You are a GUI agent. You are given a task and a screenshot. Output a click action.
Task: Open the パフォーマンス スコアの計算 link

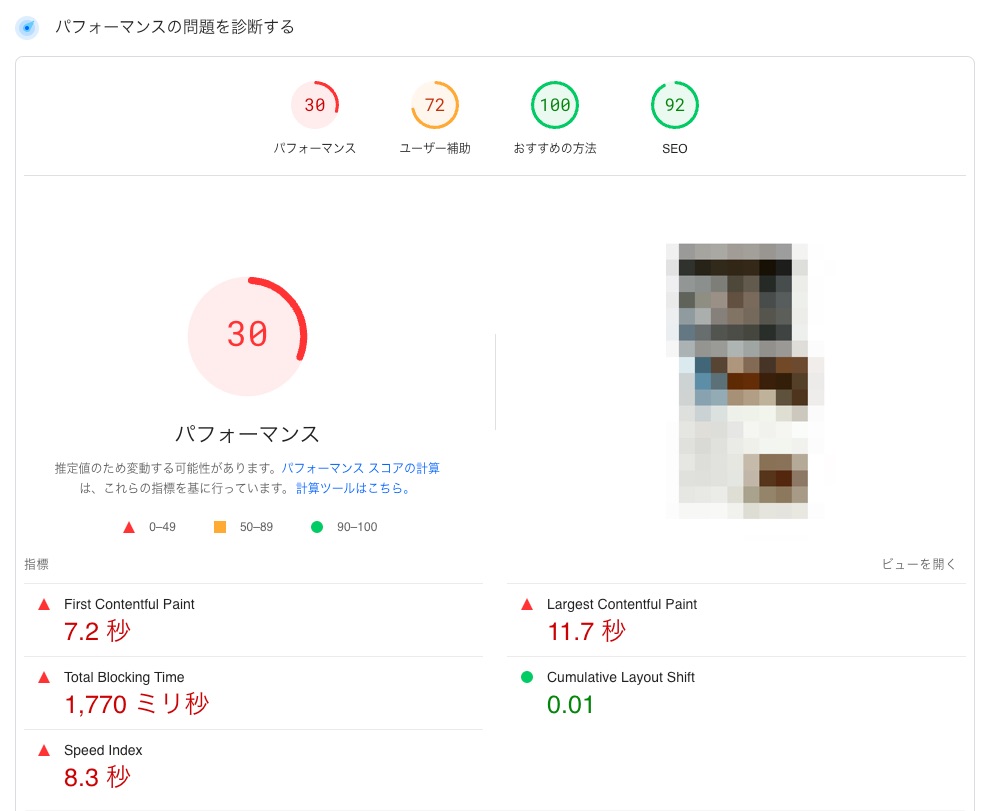pyautogui.click(x=360, y=468)
